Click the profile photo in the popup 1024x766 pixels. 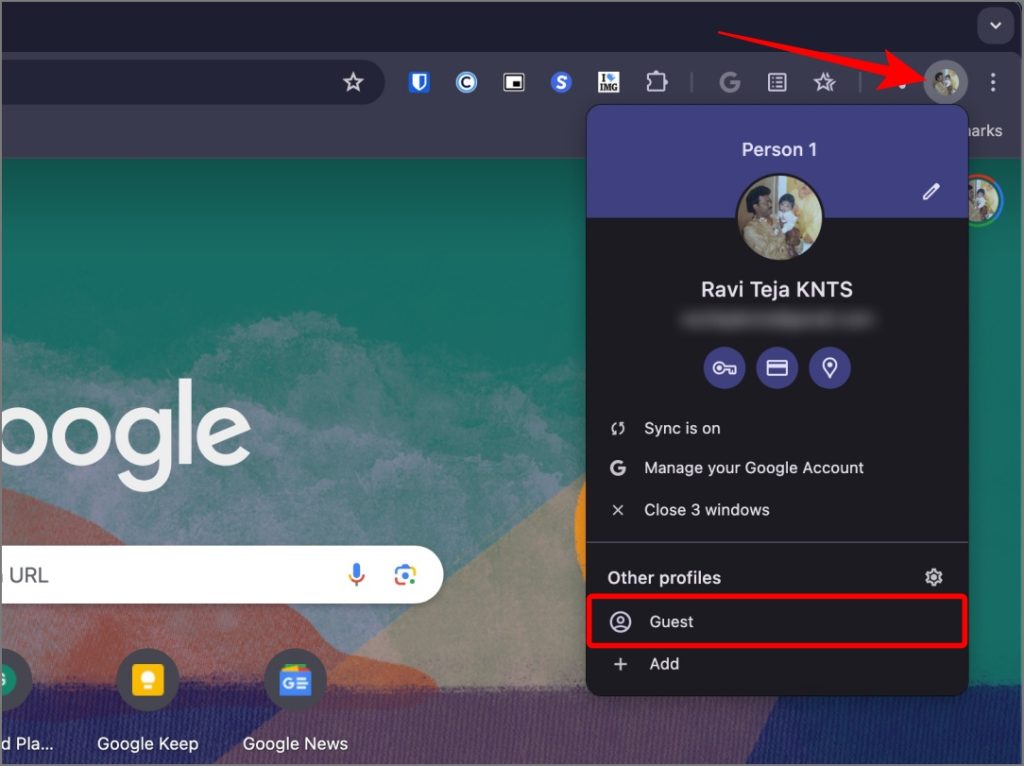(780, 218)
